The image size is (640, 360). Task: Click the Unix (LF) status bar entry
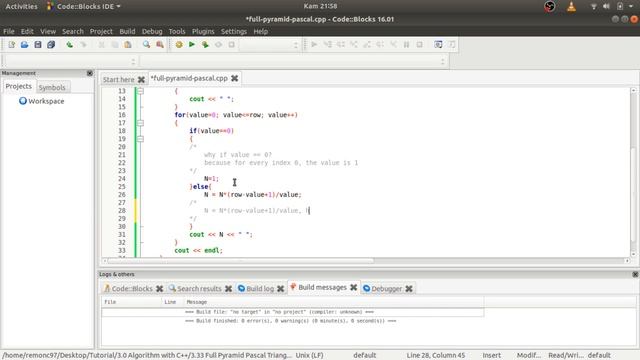(309, 355)
